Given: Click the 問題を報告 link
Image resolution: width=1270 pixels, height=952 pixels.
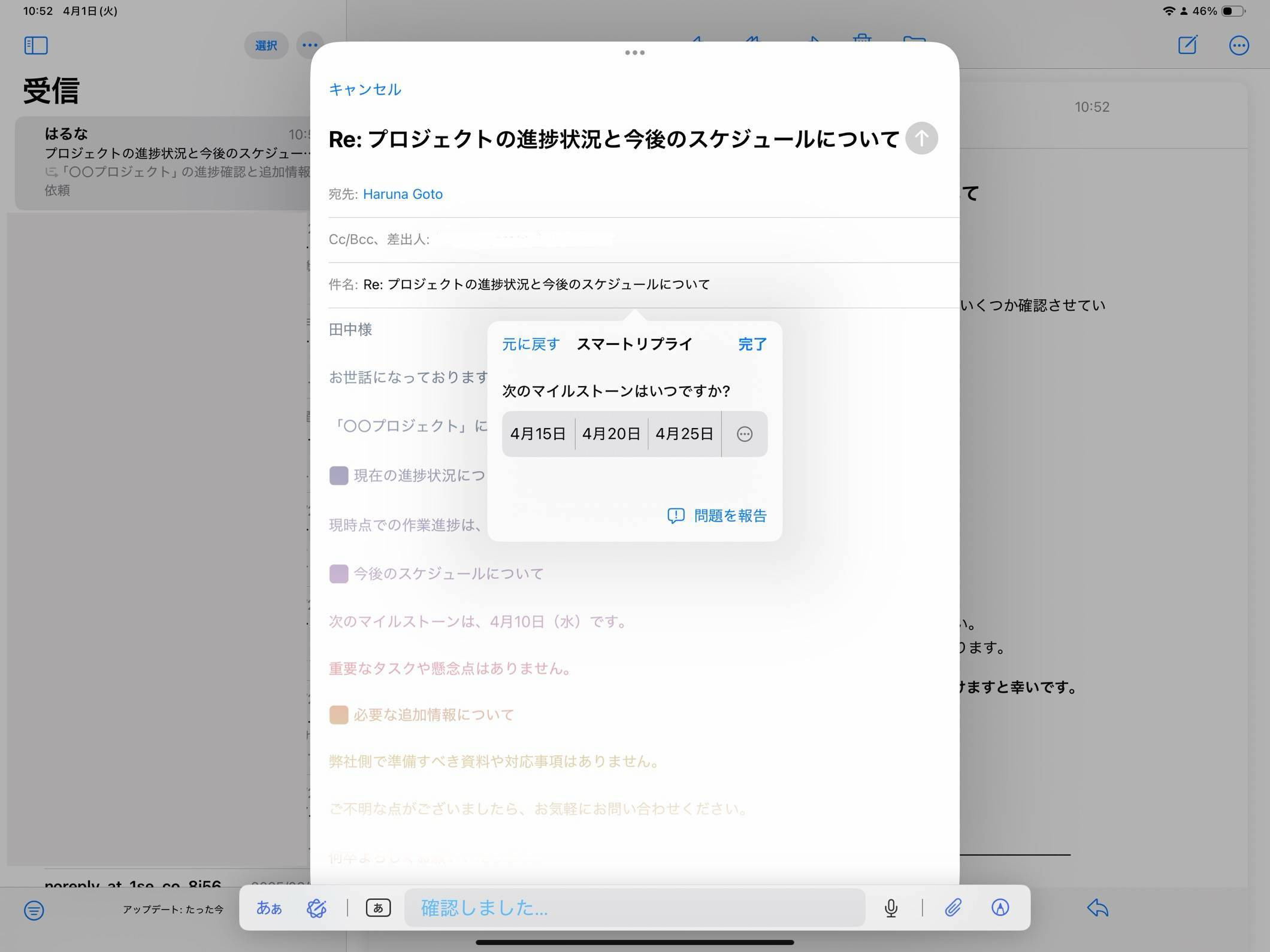Looking at the screenshot, I should click(717, 516).
